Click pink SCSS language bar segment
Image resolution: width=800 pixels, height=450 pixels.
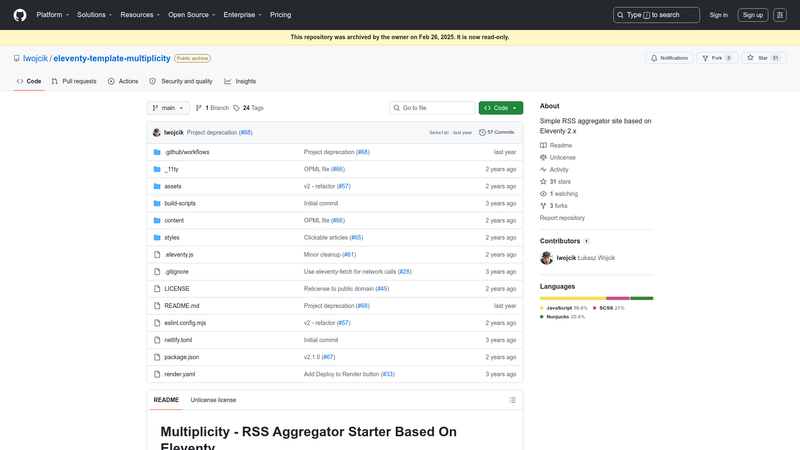pyautogui.click(x=618, y=298)
